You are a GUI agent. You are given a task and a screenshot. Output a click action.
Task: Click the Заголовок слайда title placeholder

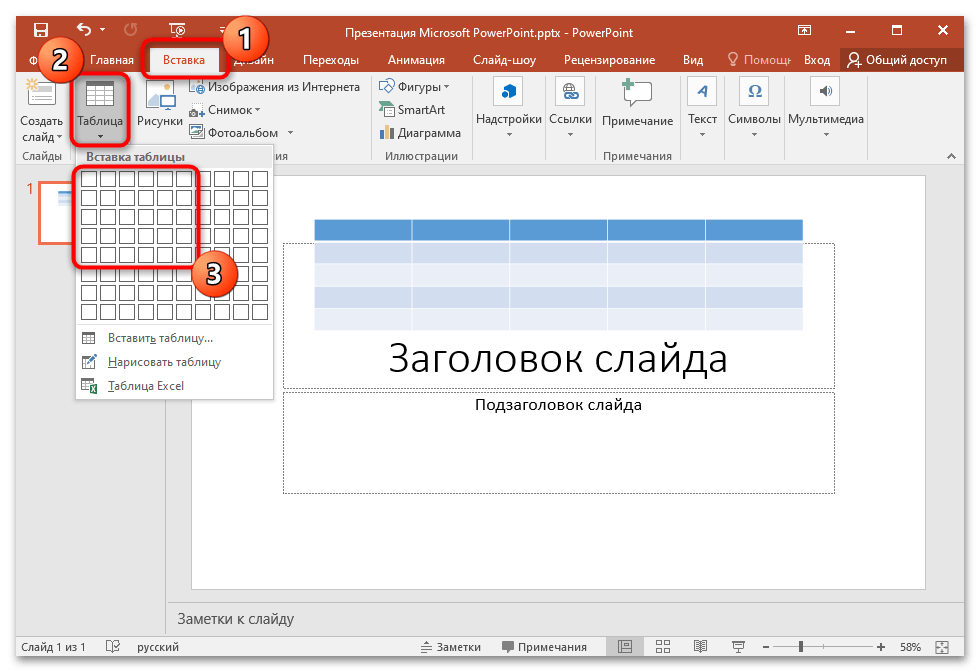point(558,359)
